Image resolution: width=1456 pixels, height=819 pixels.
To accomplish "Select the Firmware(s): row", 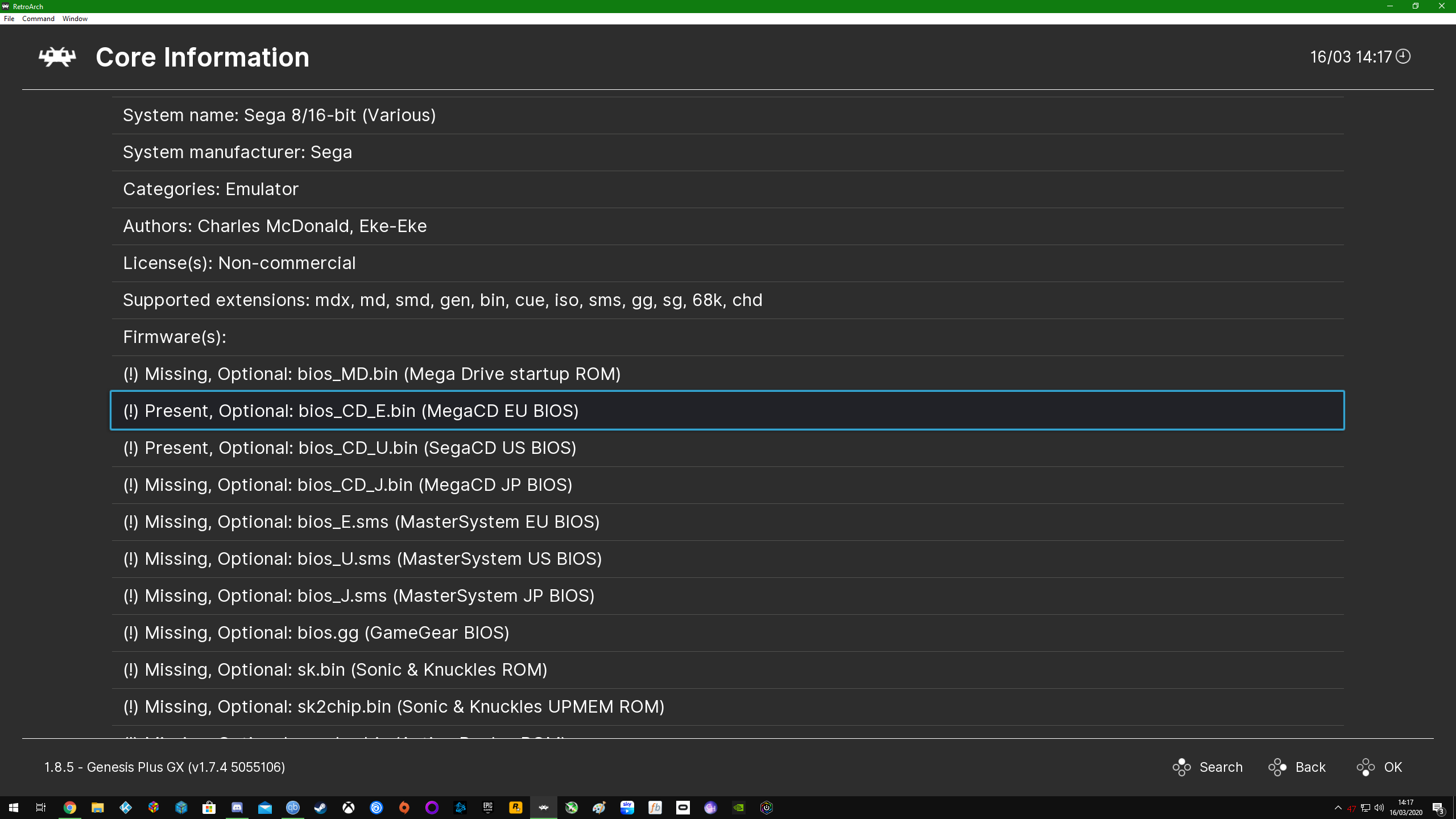I will tap(727, 337).
